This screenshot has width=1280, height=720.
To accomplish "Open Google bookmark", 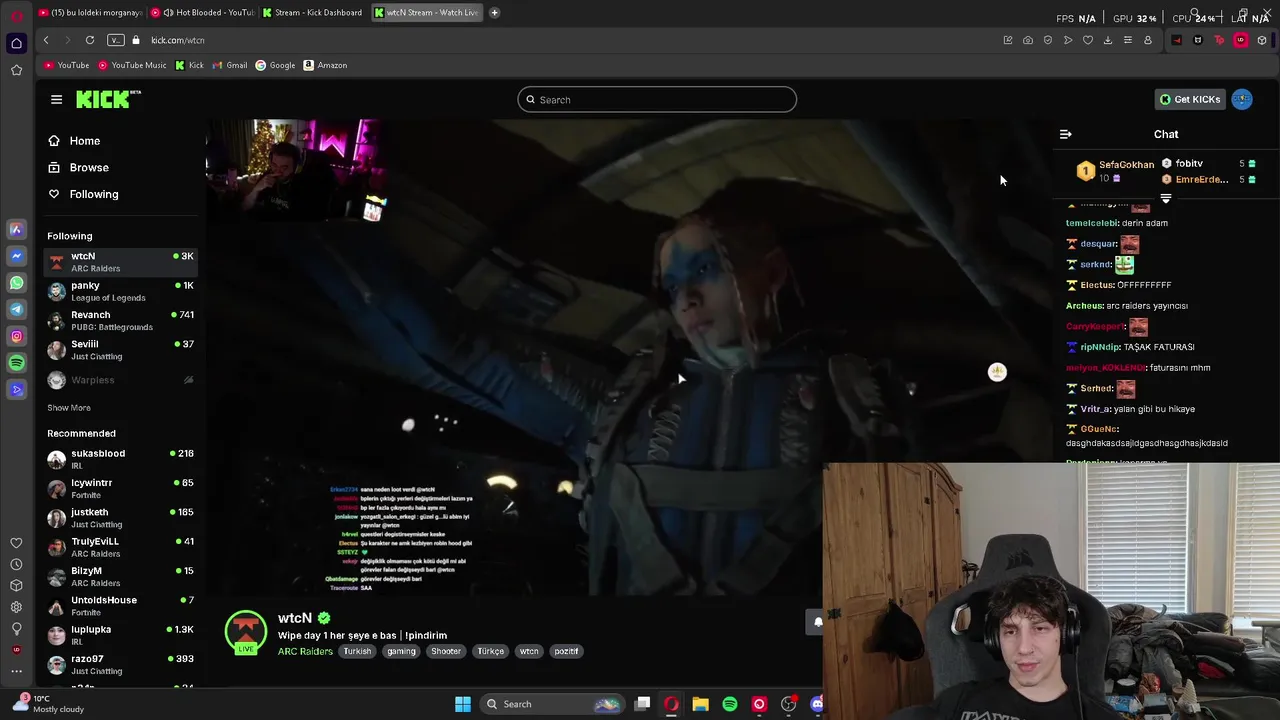I will tap(275, 65).
